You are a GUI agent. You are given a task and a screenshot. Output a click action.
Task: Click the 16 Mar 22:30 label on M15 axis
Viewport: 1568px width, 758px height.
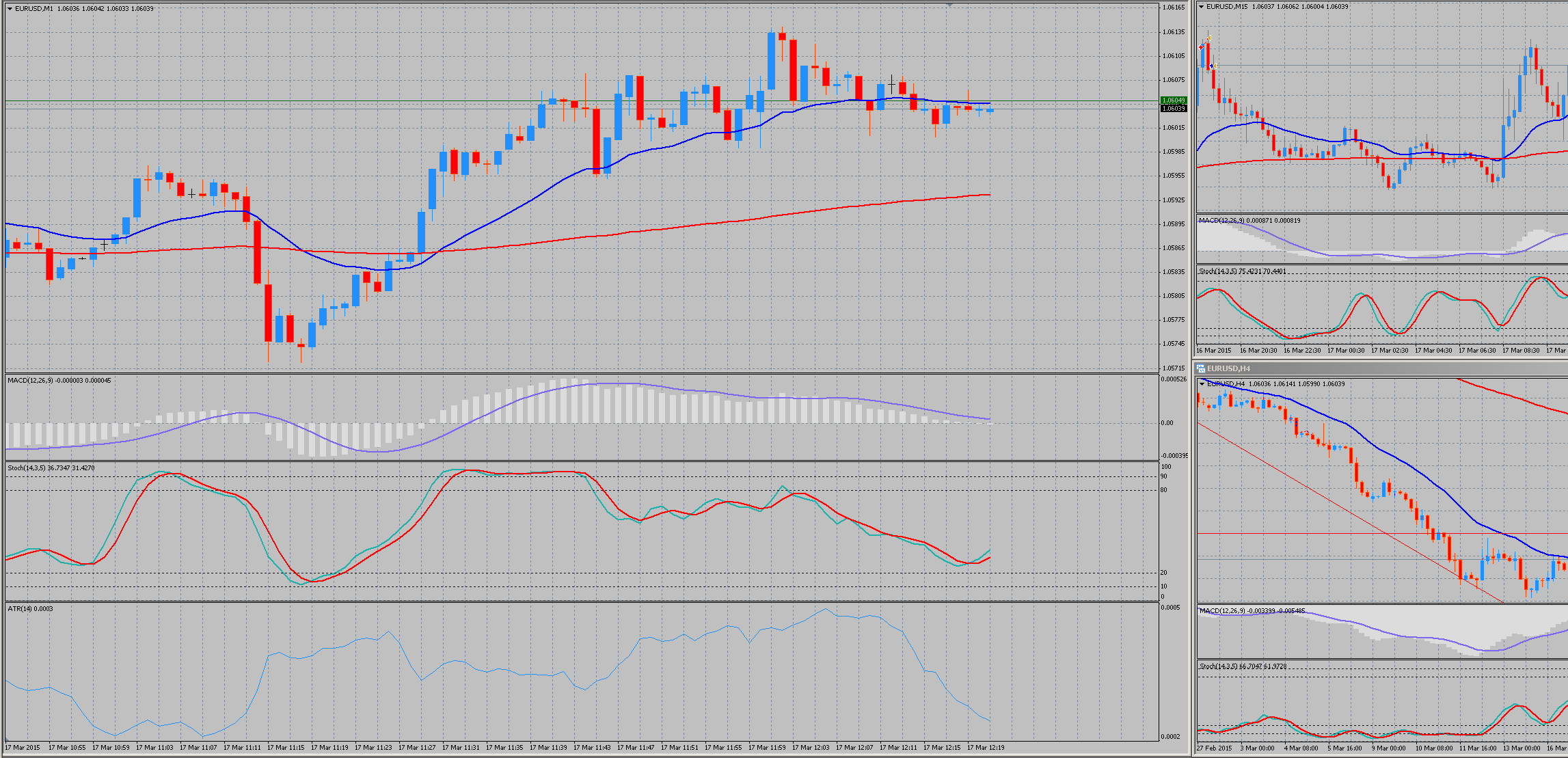point(1301,351)
